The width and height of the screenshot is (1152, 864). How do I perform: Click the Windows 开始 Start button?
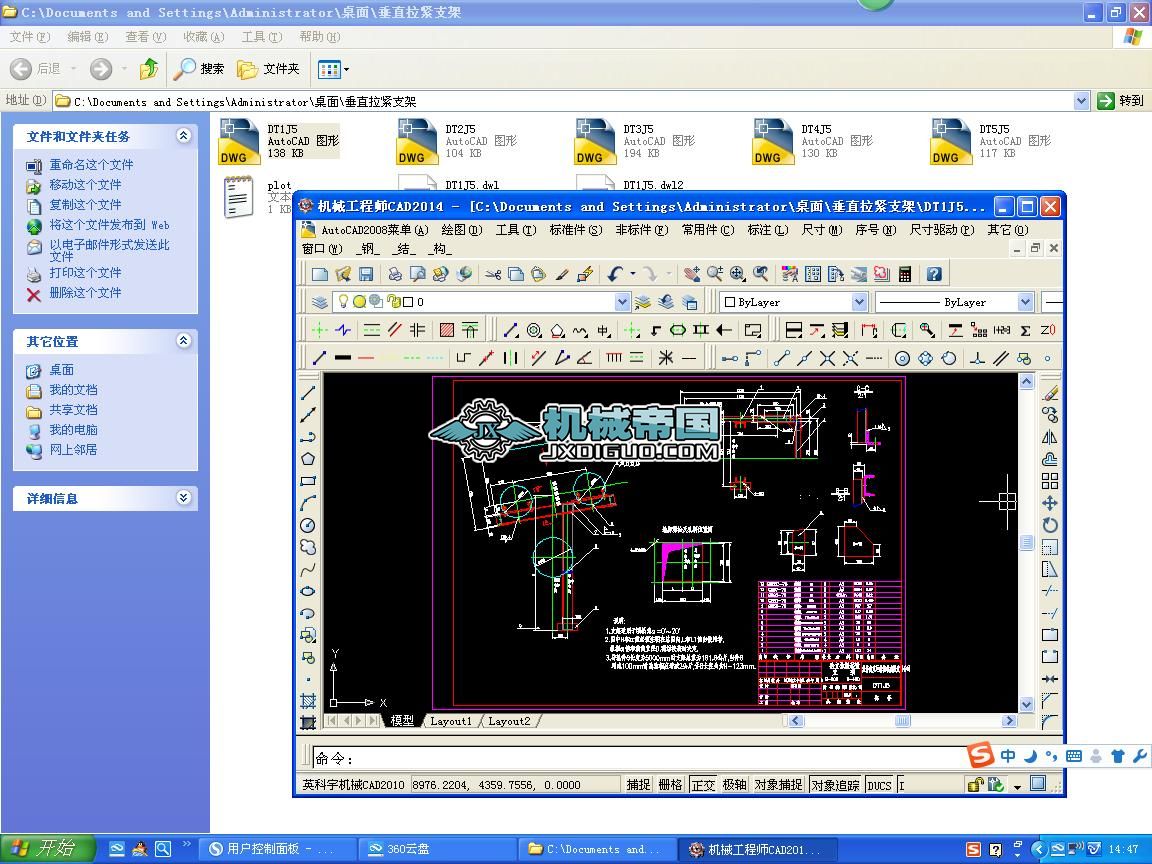[x=47, y=849]
